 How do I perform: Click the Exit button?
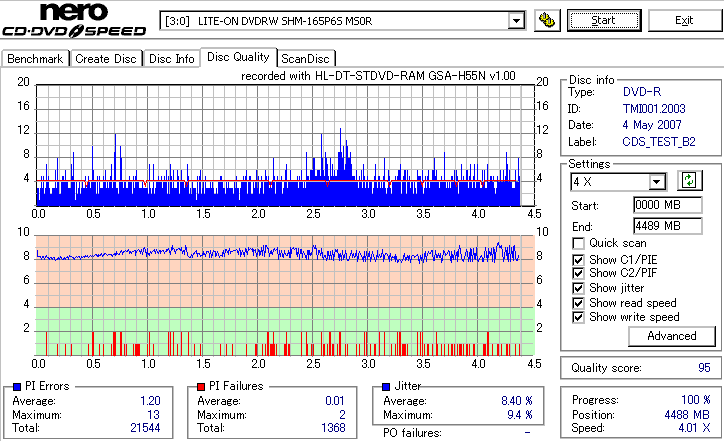[x=684, y=20]
